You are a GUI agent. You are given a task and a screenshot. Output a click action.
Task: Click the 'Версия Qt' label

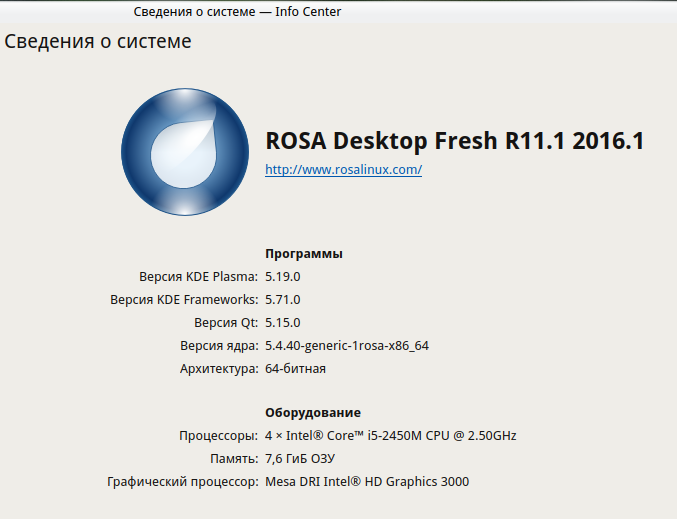226,323
